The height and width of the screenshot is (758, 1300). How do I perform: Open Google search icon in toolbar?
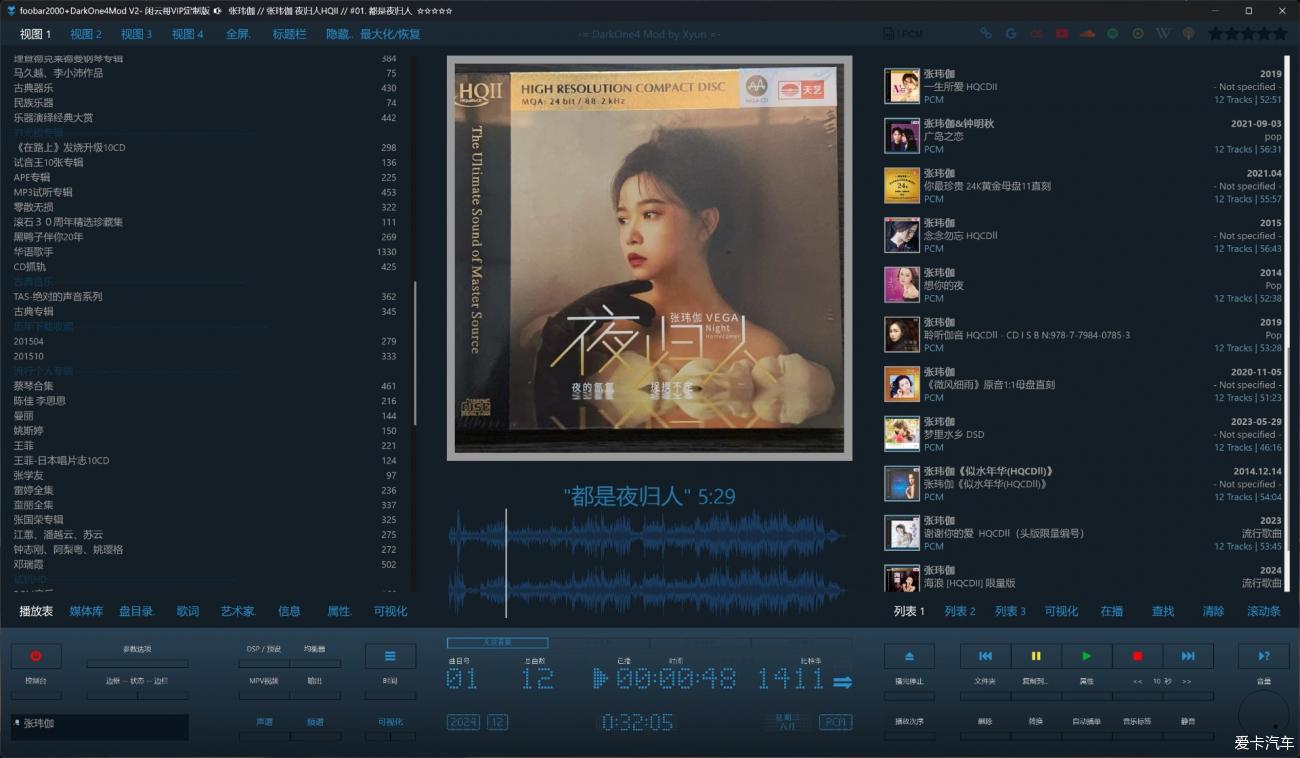pos(1011,34)
